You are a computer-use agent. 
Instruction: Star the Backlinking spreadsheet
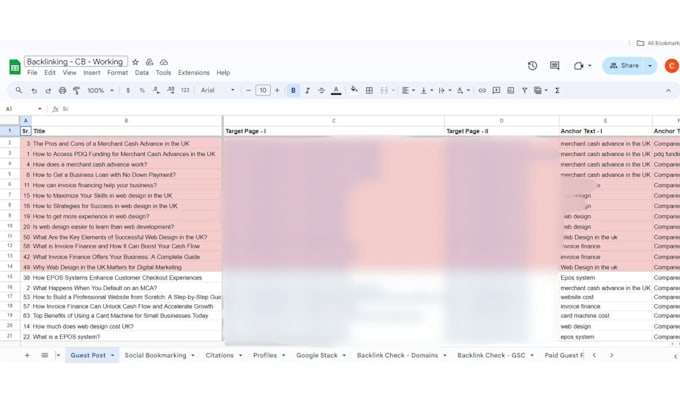click(x=135, y=62)
